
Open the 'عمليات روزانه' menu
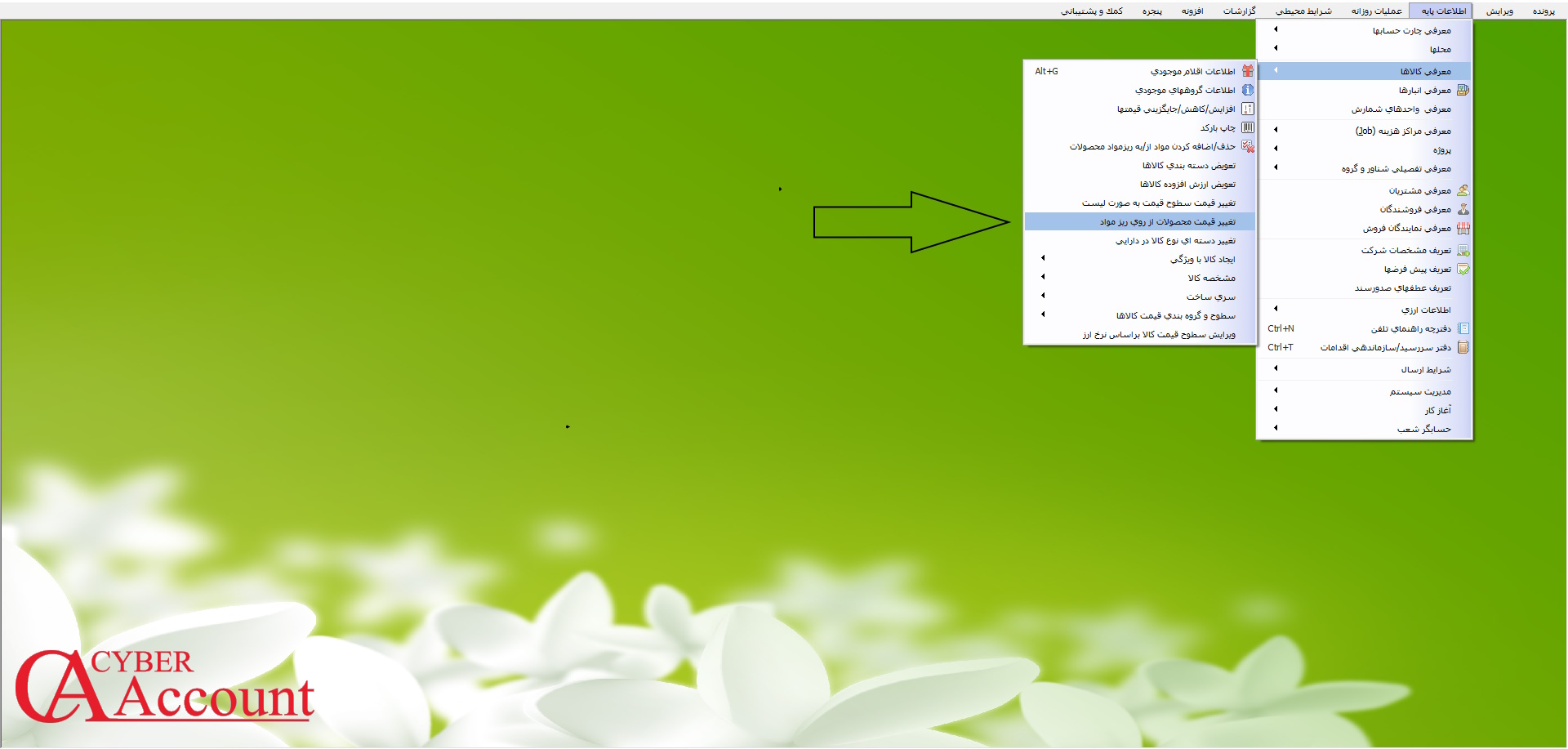pos(1376,11)
